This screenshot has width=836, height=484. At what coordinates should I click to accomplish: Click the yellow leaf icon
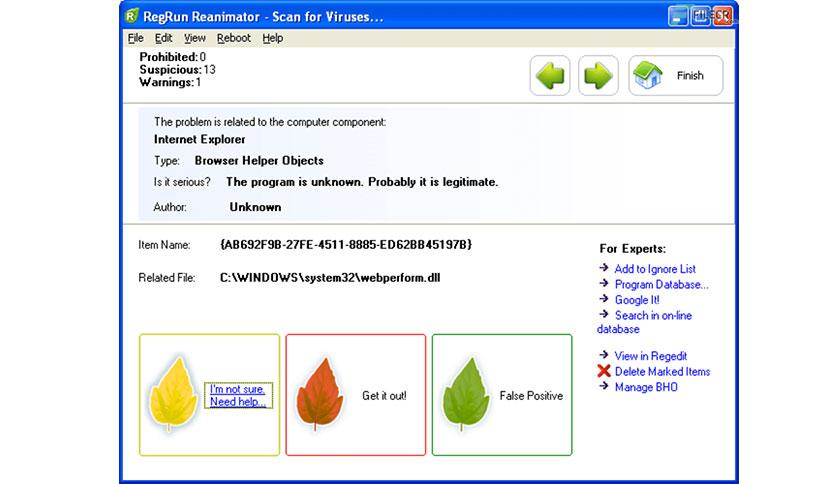pos(173,393)
